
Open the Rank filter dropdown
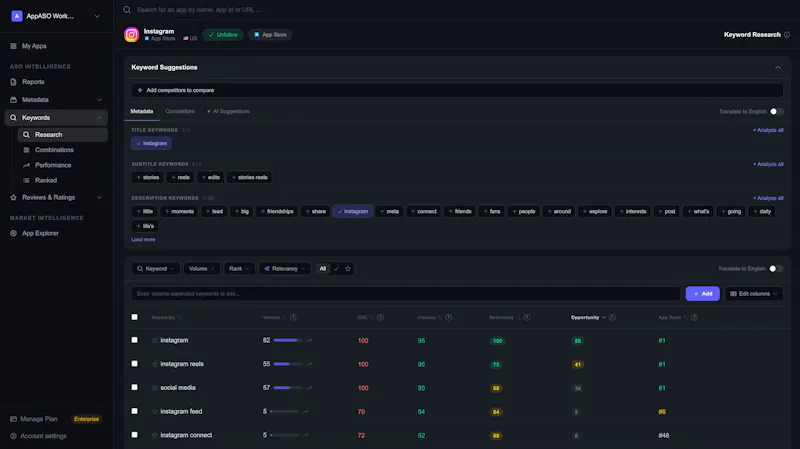tap(239, 269)
